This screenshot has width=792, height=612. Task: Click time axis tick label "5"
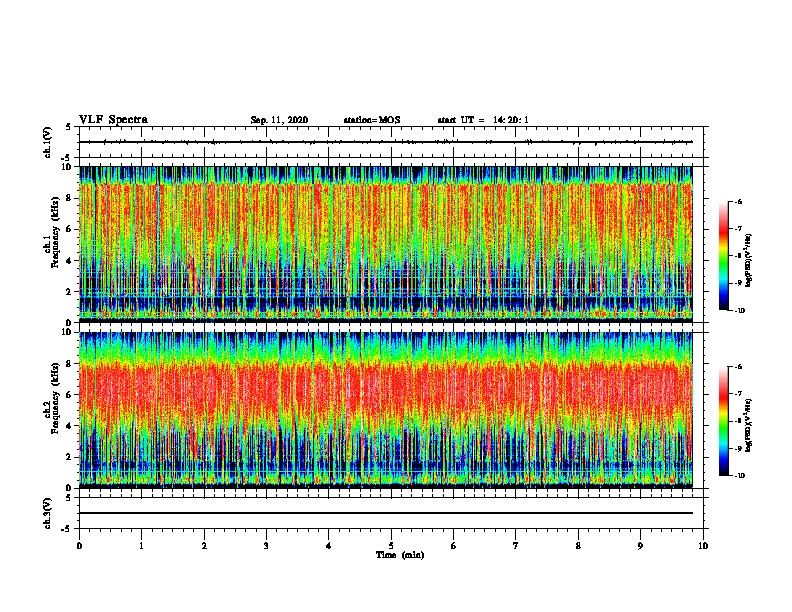coord(391,546)
